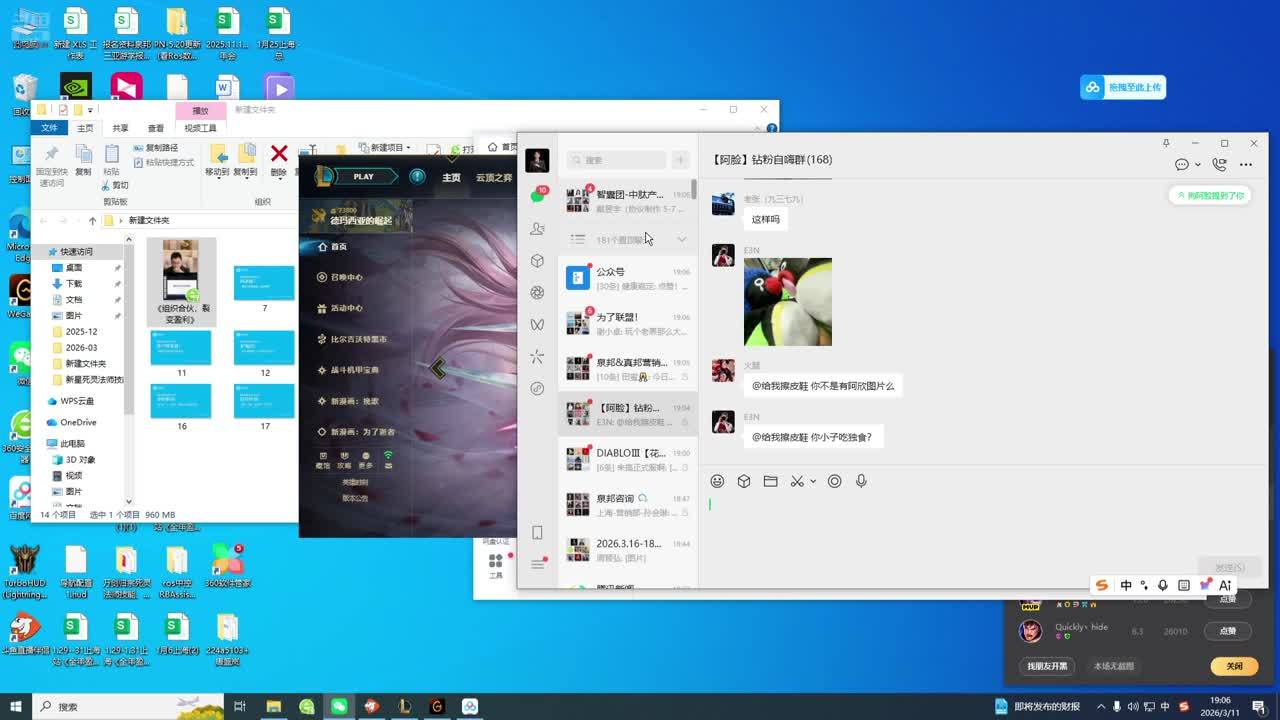The image size is (1280, 720).
Task: Open WeChat contacts from the sidebar
Action: pyautogui.click(x=537, y=229)
